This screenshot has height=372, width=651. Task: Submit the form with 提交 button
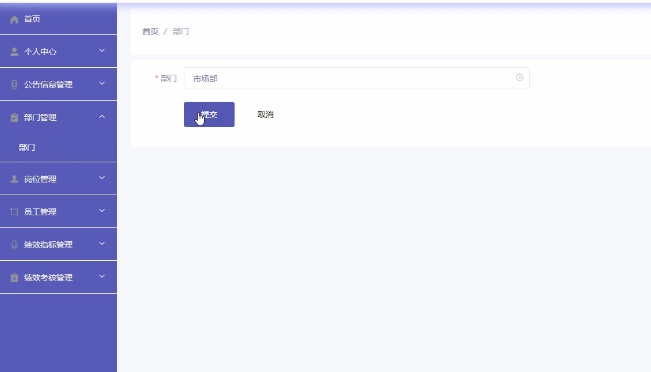click(x=209, y=114)
